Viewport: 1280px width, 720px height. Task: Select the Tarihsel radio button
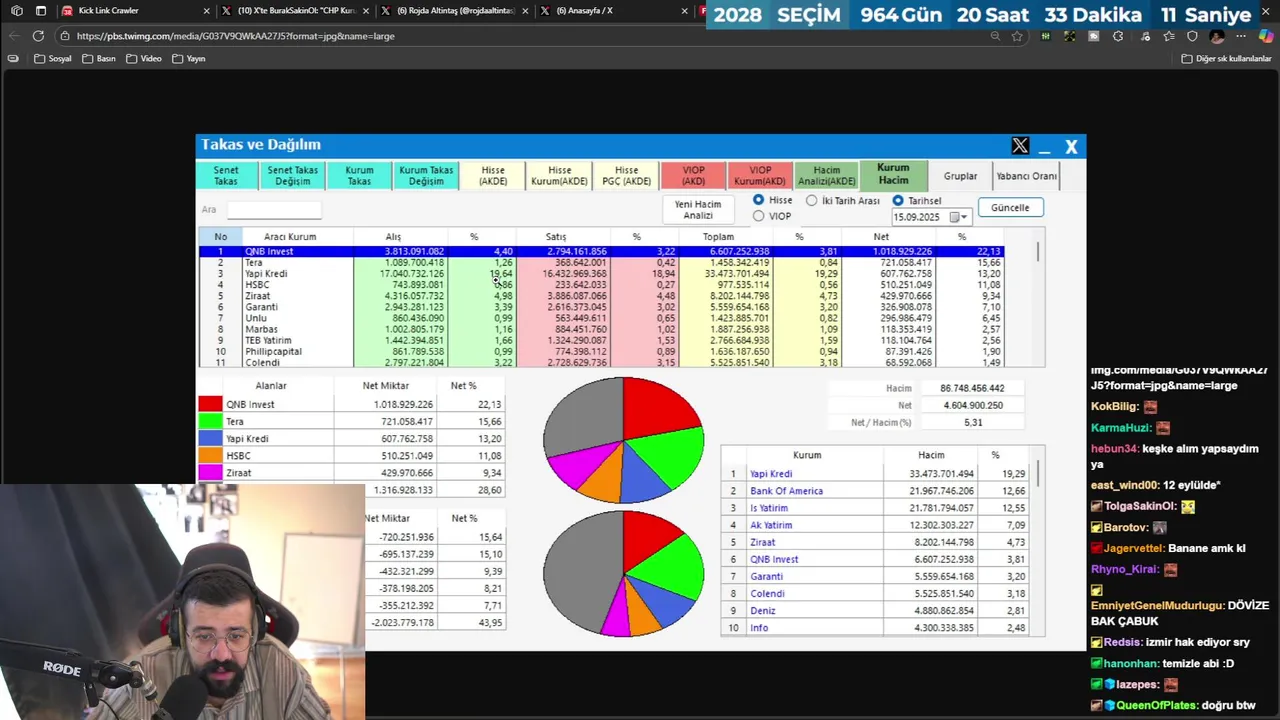click(898, 200)
